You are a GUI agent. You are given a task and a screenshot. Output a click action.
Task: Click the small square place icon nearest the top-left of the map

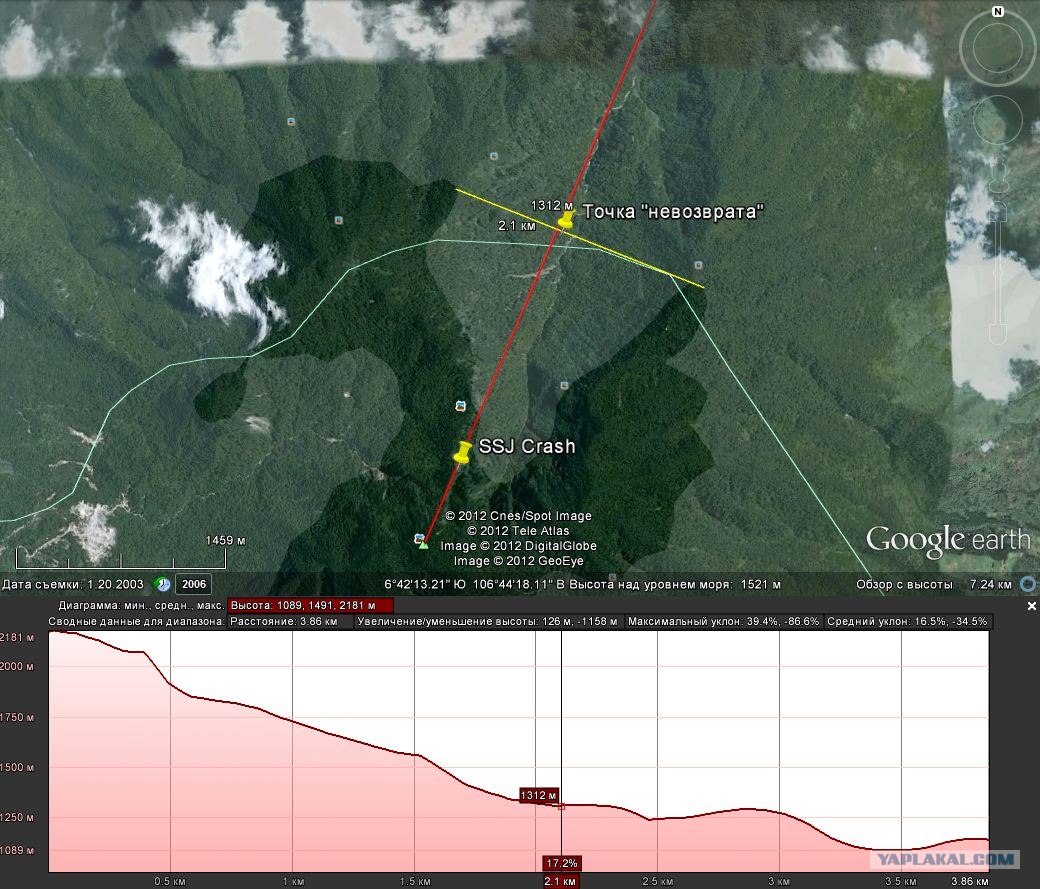coord(291,121)
